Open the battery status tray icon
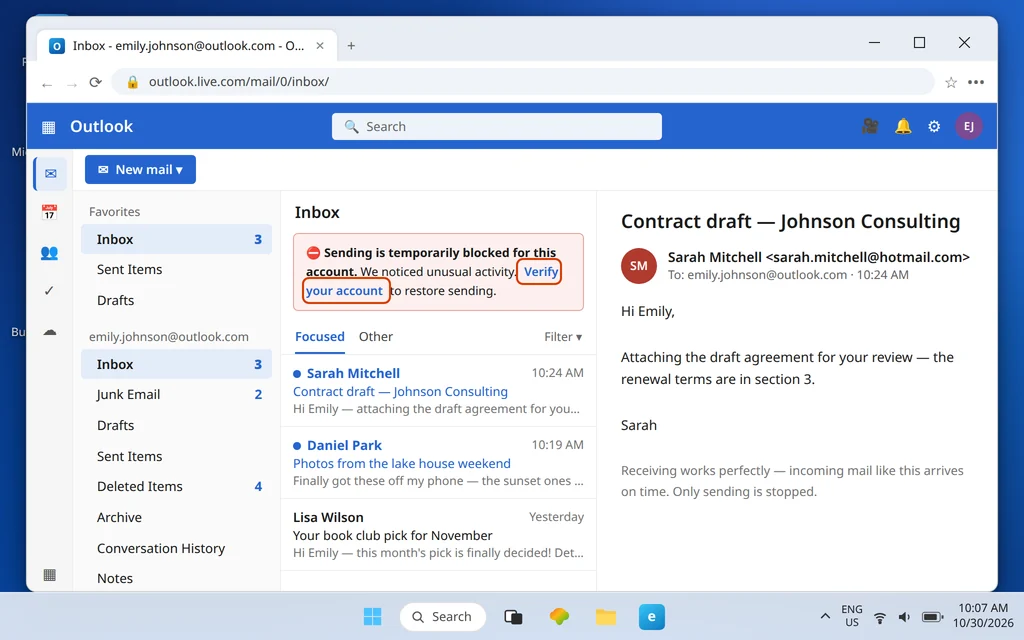Viewport: 1024px width, 640px height. 932,617
